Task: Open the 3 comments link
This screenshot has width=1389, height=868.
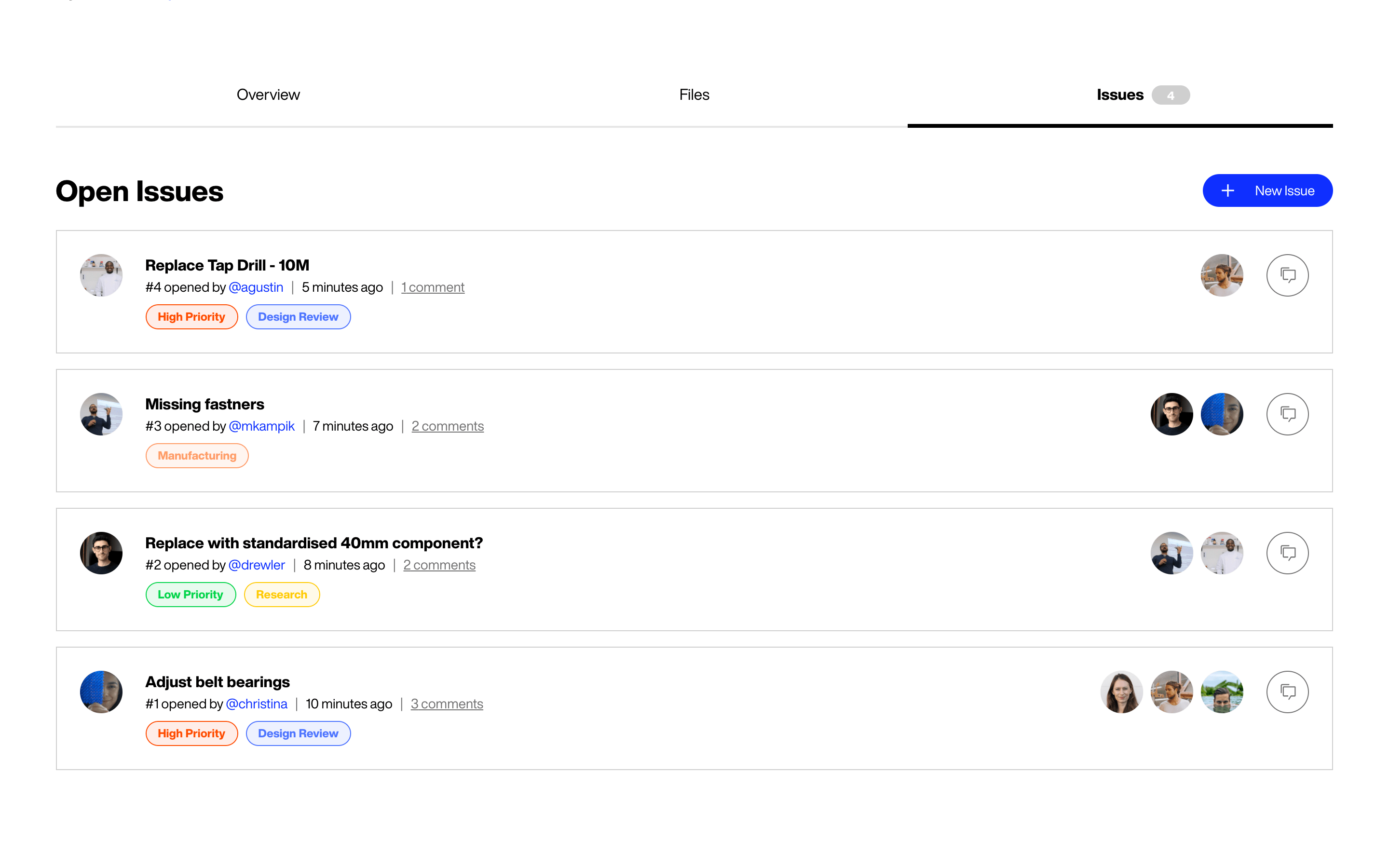Action: click(447, 704)
